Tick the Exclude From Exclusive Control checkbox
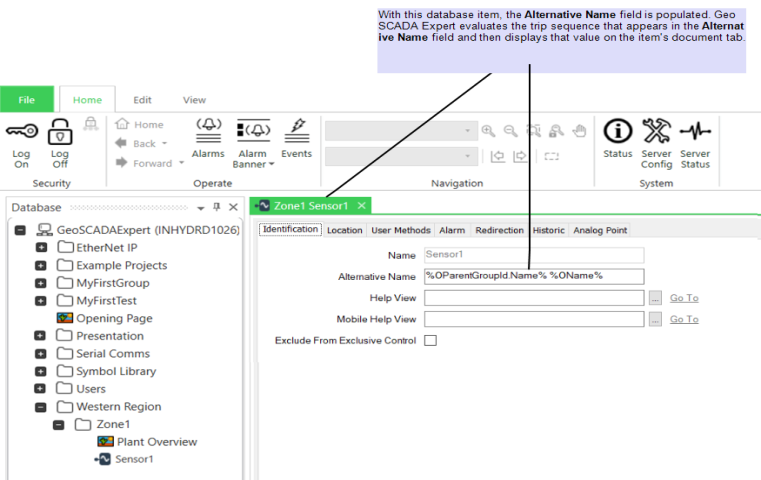This screenshot has width=761, height=480. [430, 341]
